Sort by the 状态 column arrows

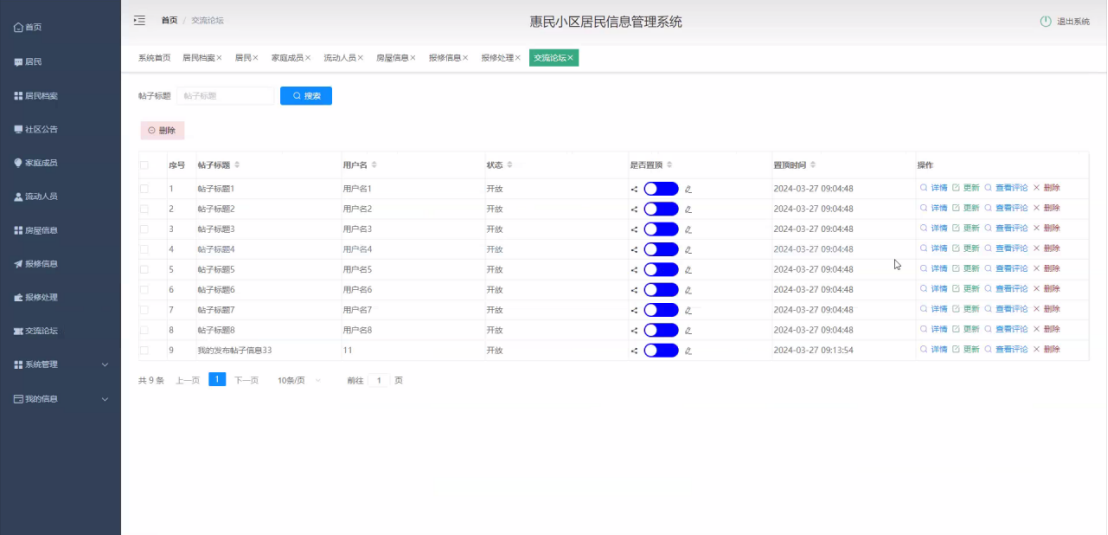click(x=509, y=165)
